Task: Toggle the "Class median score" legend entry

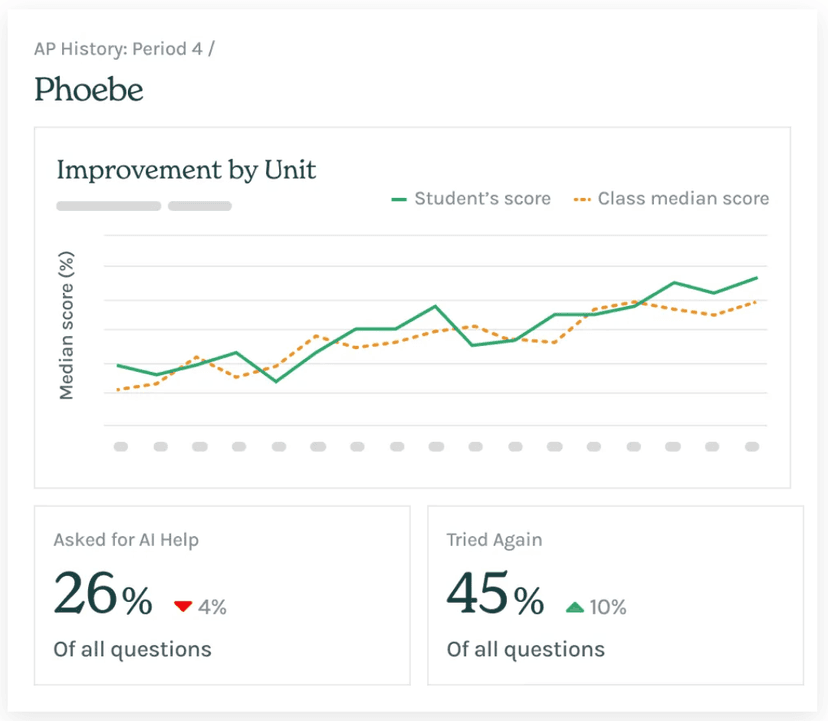Action: (x=683, y=198)
